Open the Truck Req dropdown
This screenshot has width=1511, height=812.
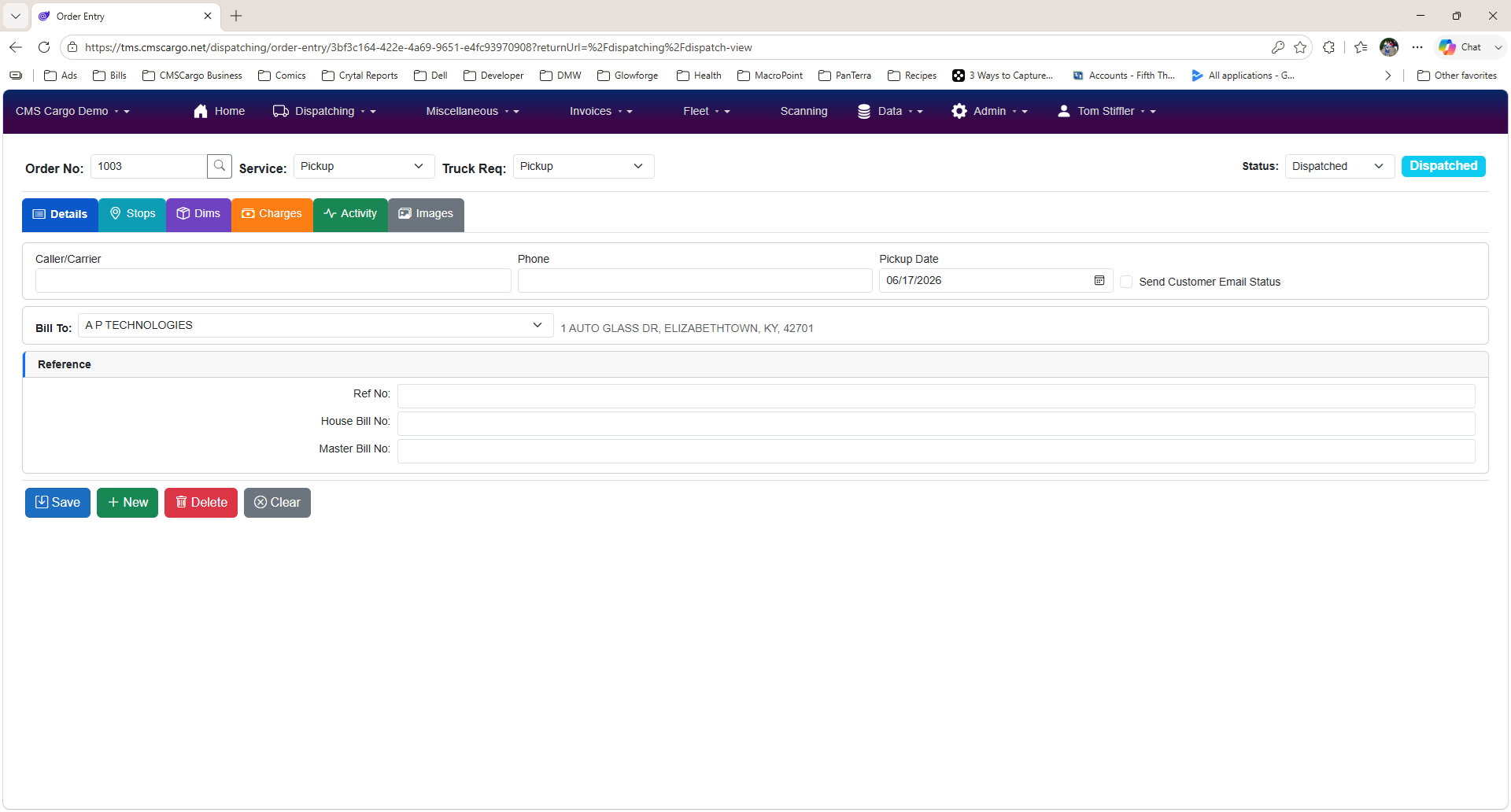click(x=583, y=166)
